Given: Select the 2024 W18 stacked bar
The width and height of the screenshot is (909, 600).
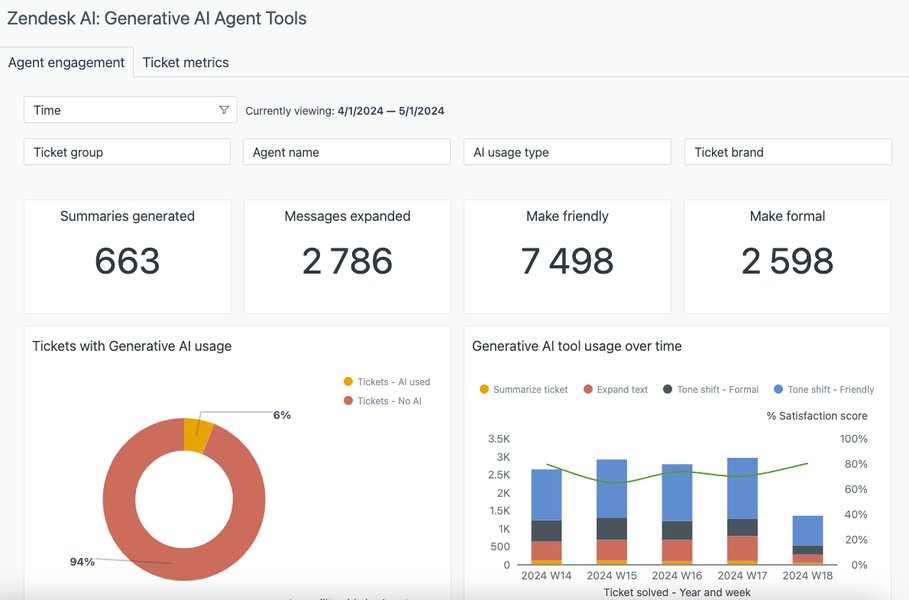Looking at the screenshot, I should pos(808,540).
